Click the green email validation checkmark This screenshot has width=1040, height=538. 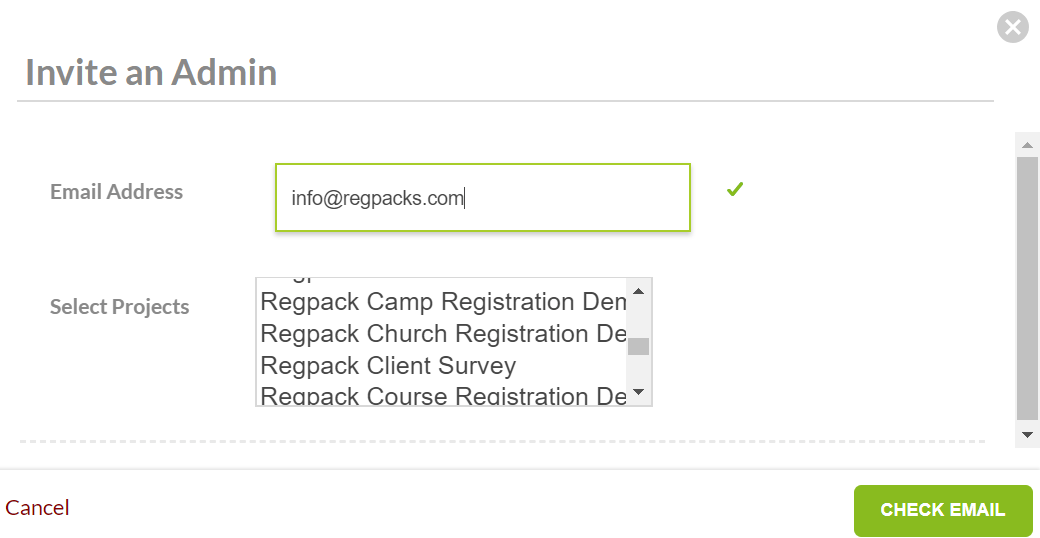tap(735, 189)
